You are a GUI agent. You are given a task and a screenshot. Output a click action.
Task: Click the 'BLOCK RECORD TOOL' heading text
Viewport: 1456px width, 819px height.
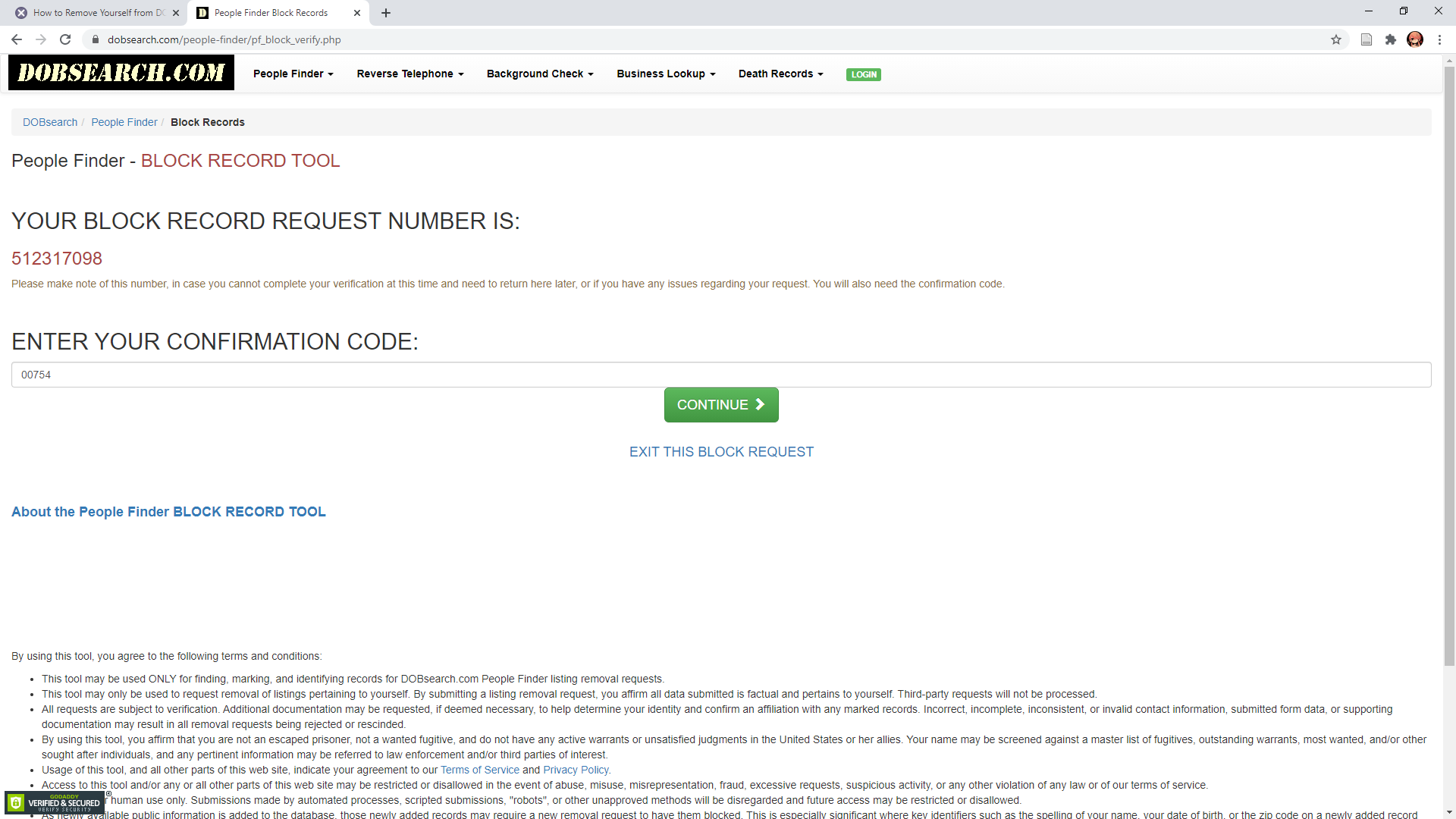[x=240, y=161]
